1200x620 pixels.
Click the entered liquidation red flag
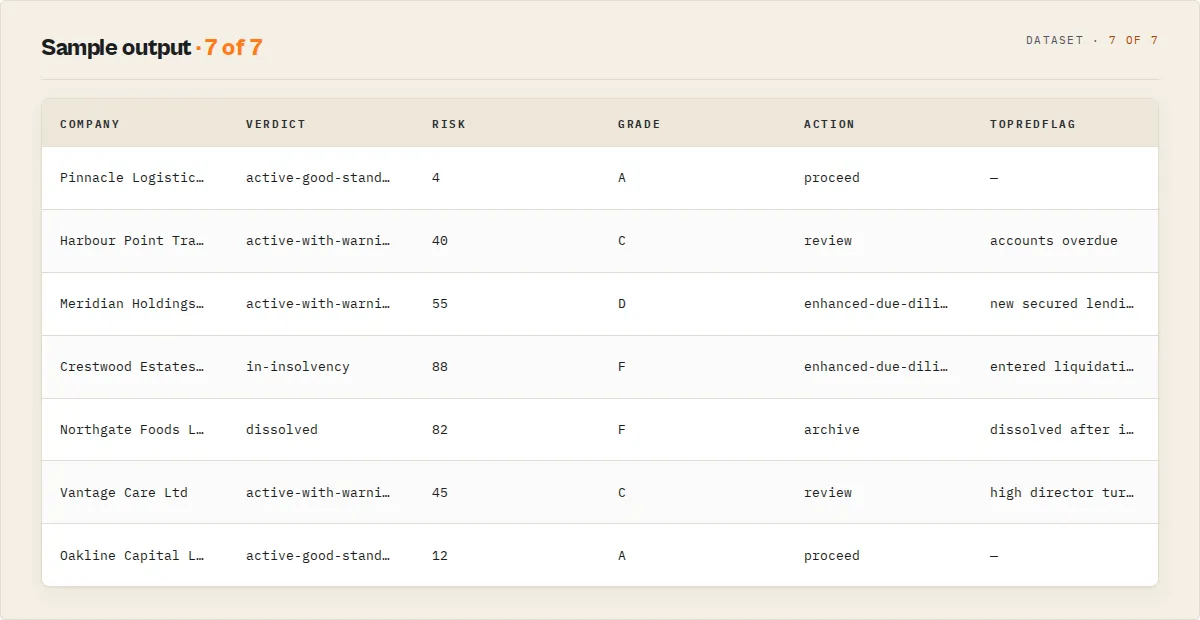point(1062,367)
